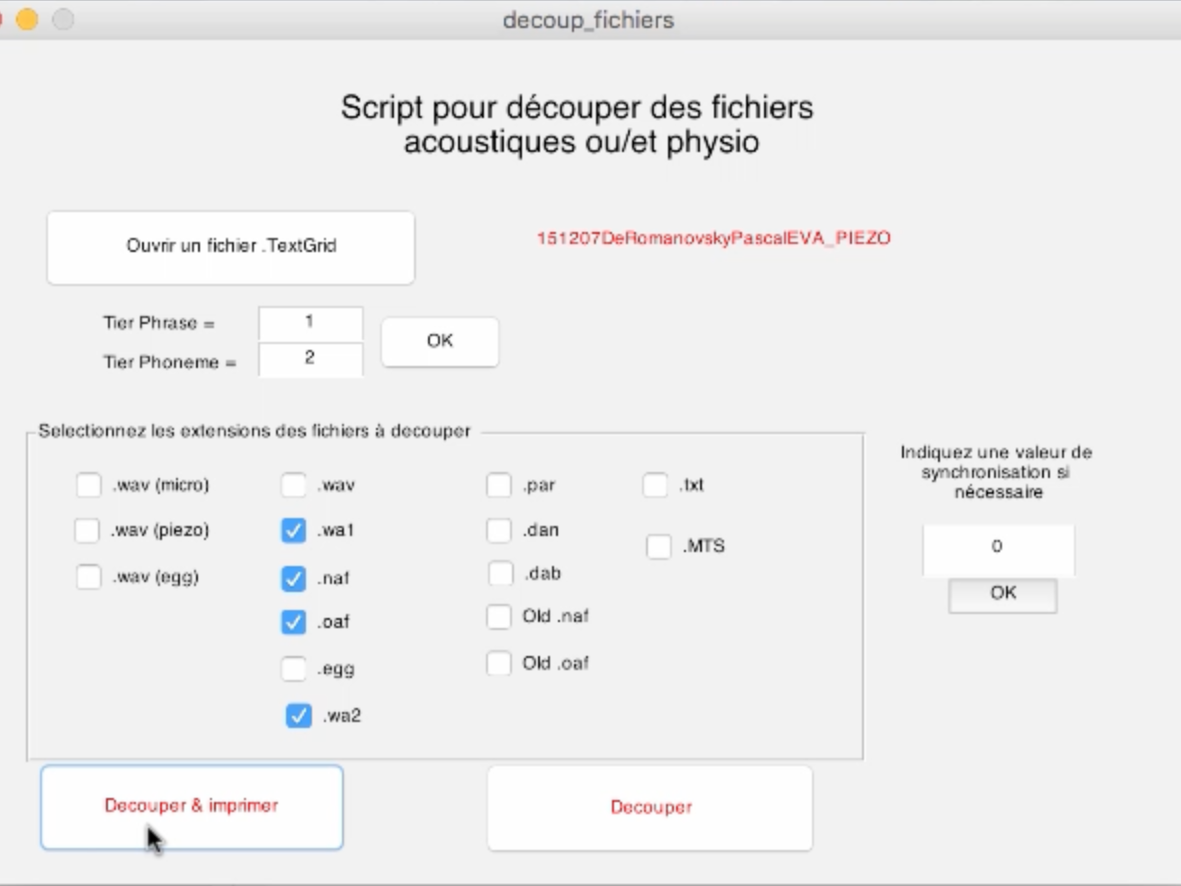Select the .txt extension checkbox

pos(655,486)
